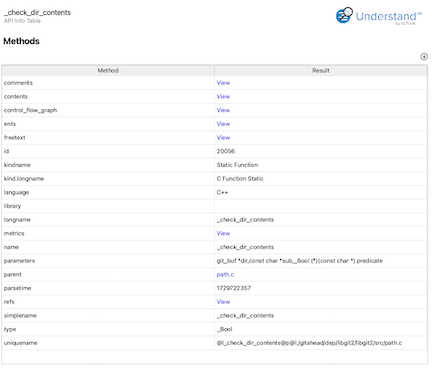Viewport: 432px width, 370px height.
Task: Open the refs View link
Action: pyautogui.click(x=223, y=302)
